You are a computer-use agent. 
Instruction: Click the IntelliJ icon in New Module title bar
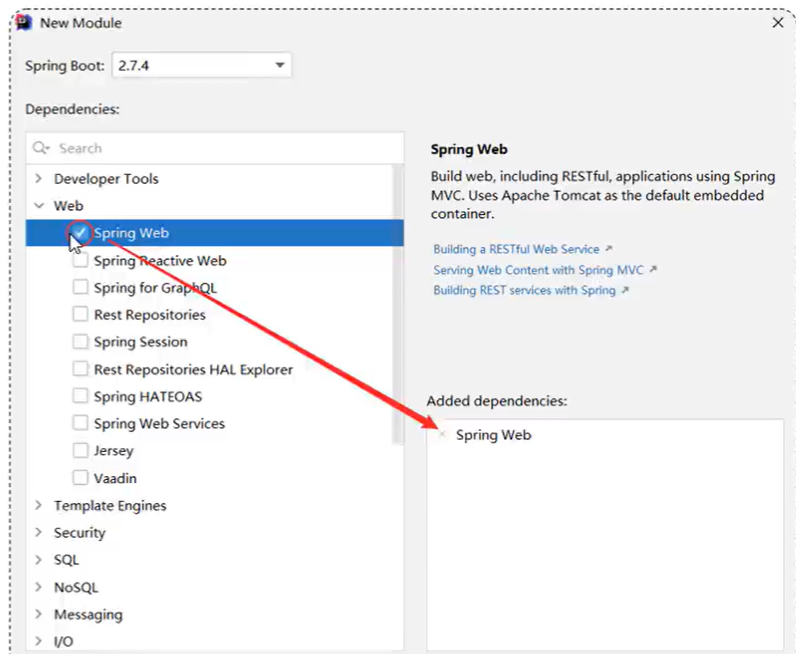(24, 23)
